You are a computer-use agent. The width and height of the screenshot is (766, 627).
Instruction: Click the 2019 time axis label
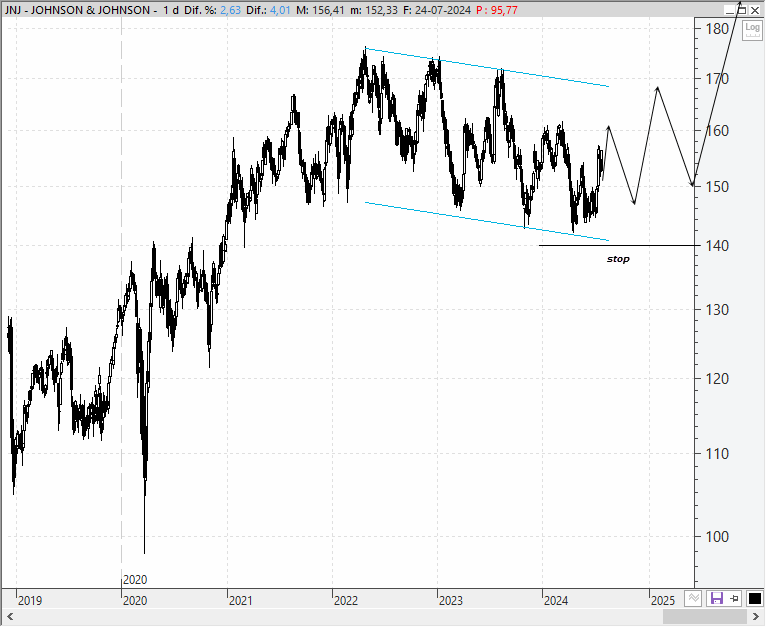(30, 600)
